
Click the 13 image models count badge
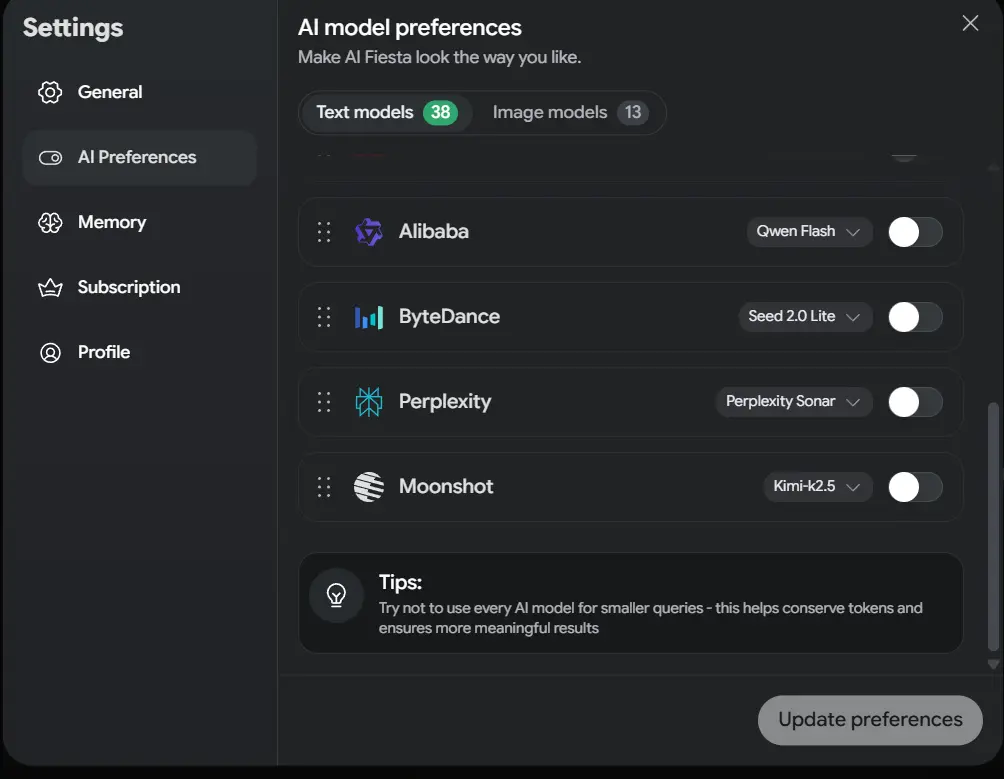(633, 113)
